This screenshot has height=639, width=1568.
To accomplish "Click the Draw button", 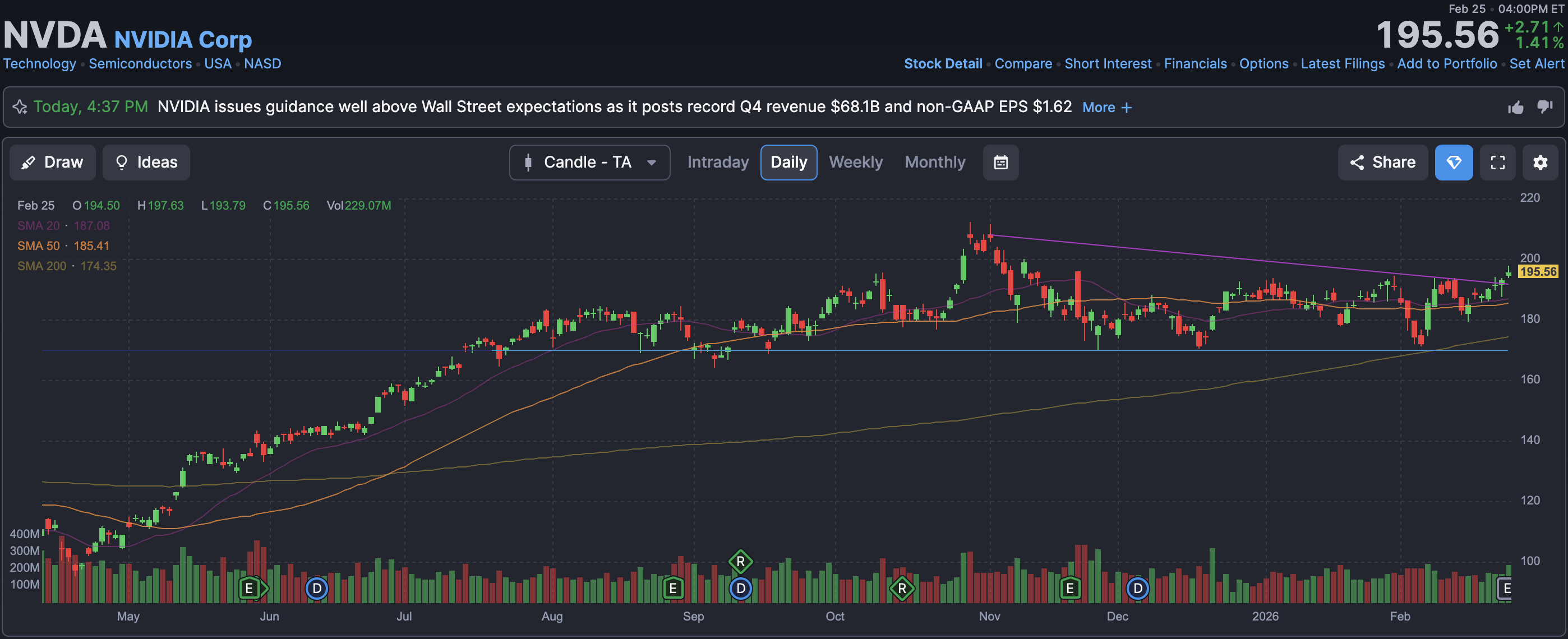I will click(52, 163).
